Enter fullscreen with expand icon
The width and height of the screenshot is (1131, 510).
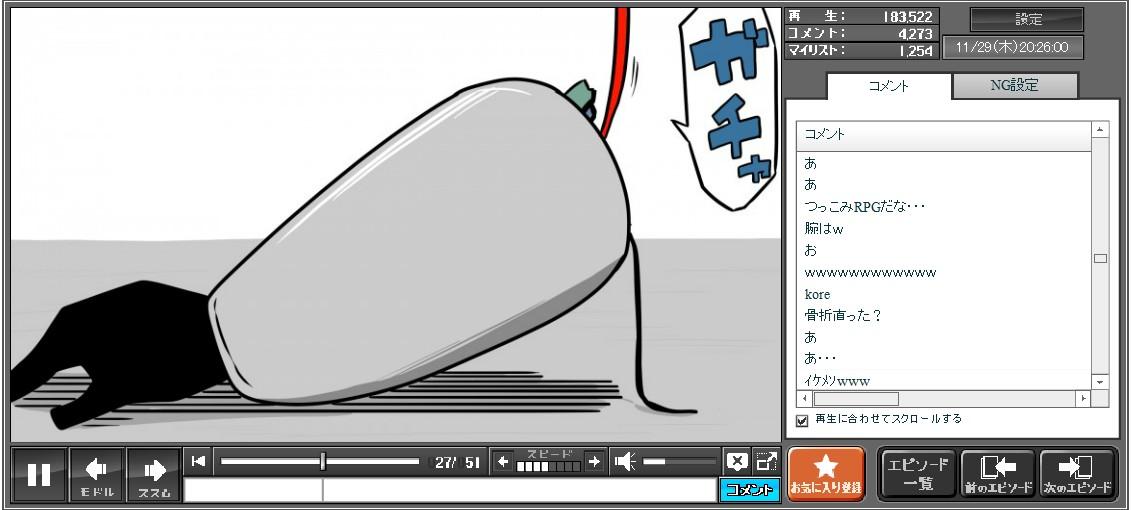[766, 461]
